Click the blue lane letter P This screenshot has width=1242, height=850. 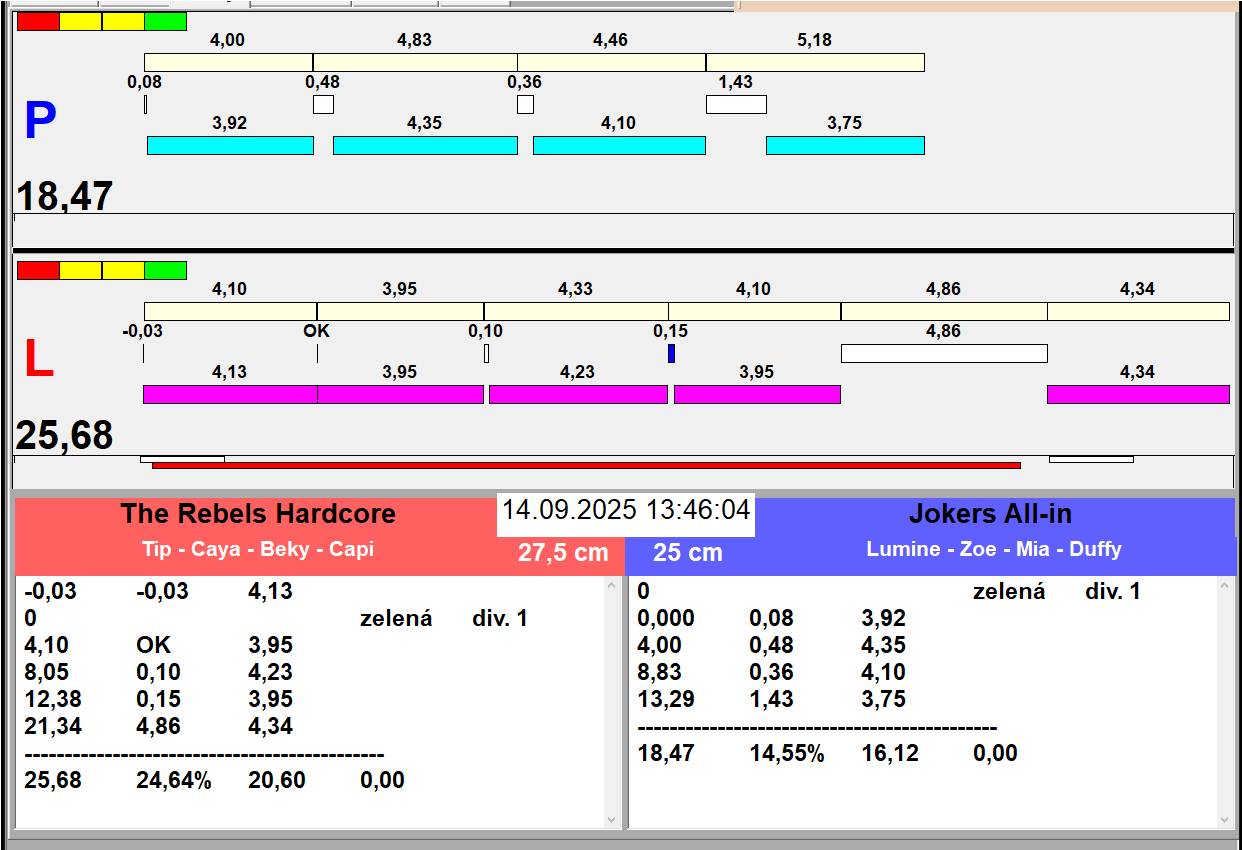point(40,122)
